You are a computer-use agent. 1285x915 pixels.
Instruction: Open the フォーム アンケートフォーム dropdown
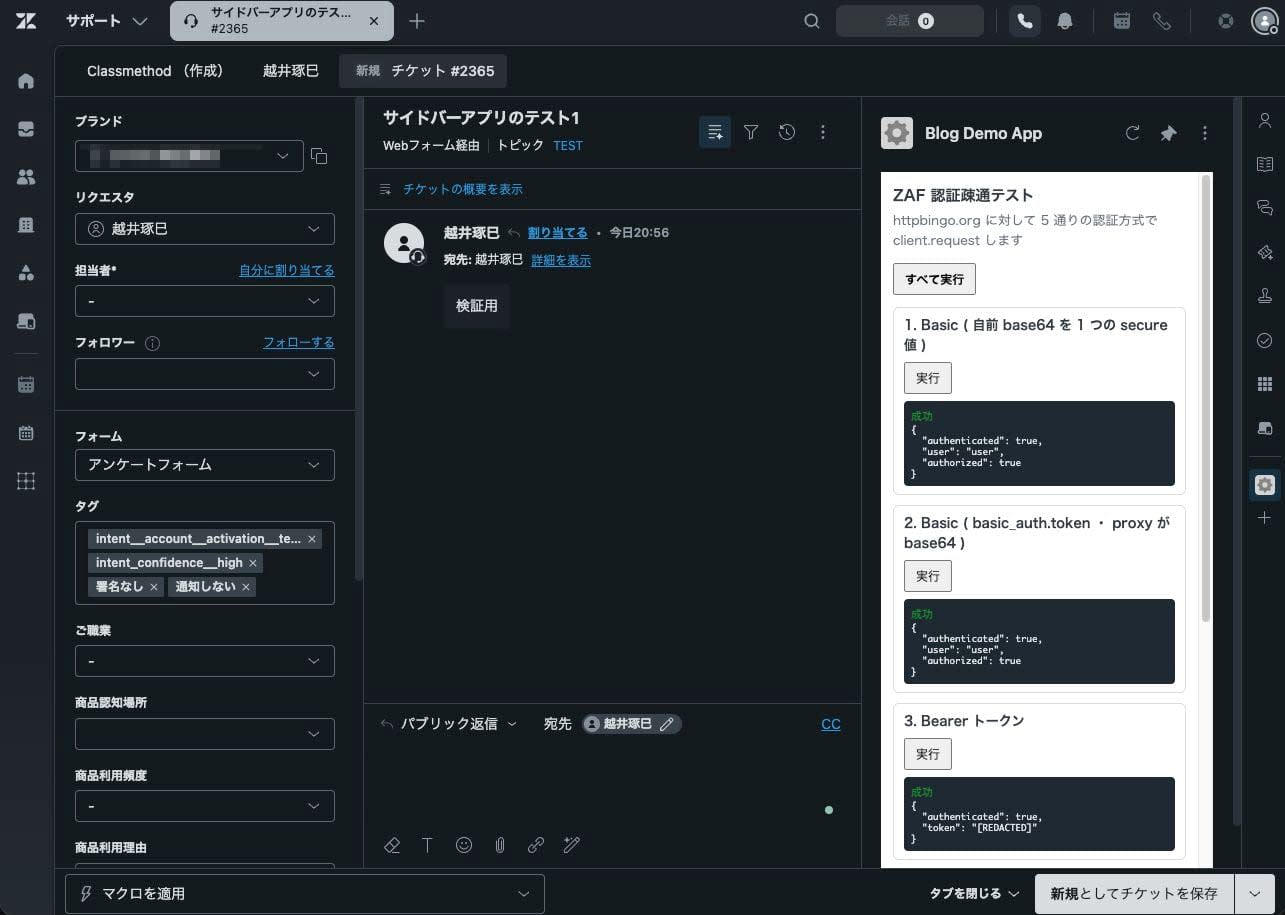pyautogui.click(x=205, y=465)
